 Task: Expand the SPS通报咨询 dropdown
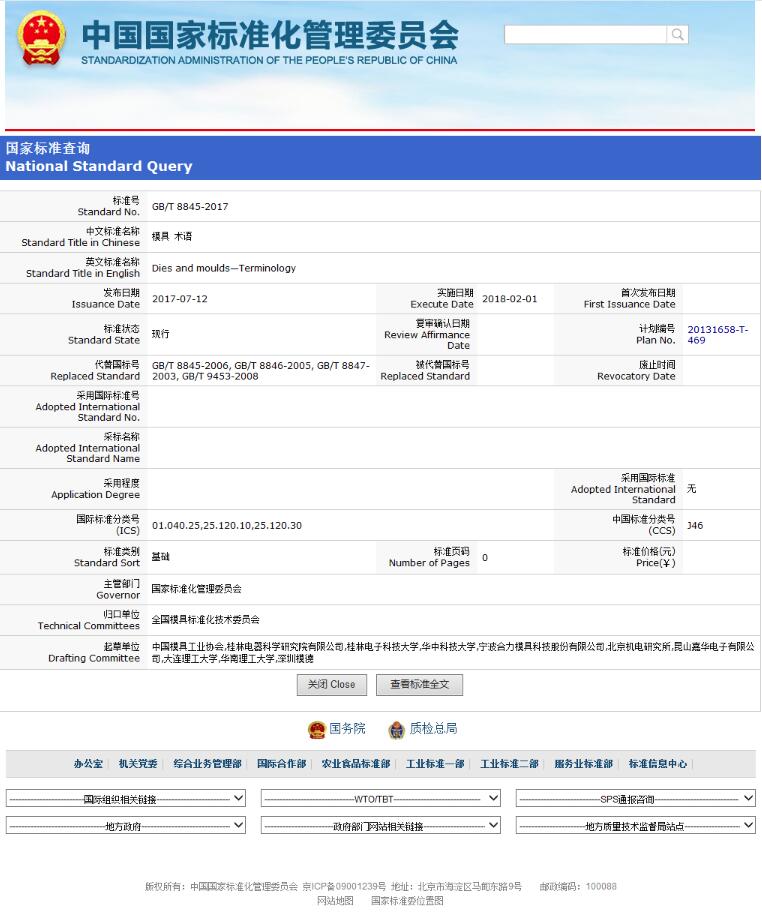pos(635,799)
